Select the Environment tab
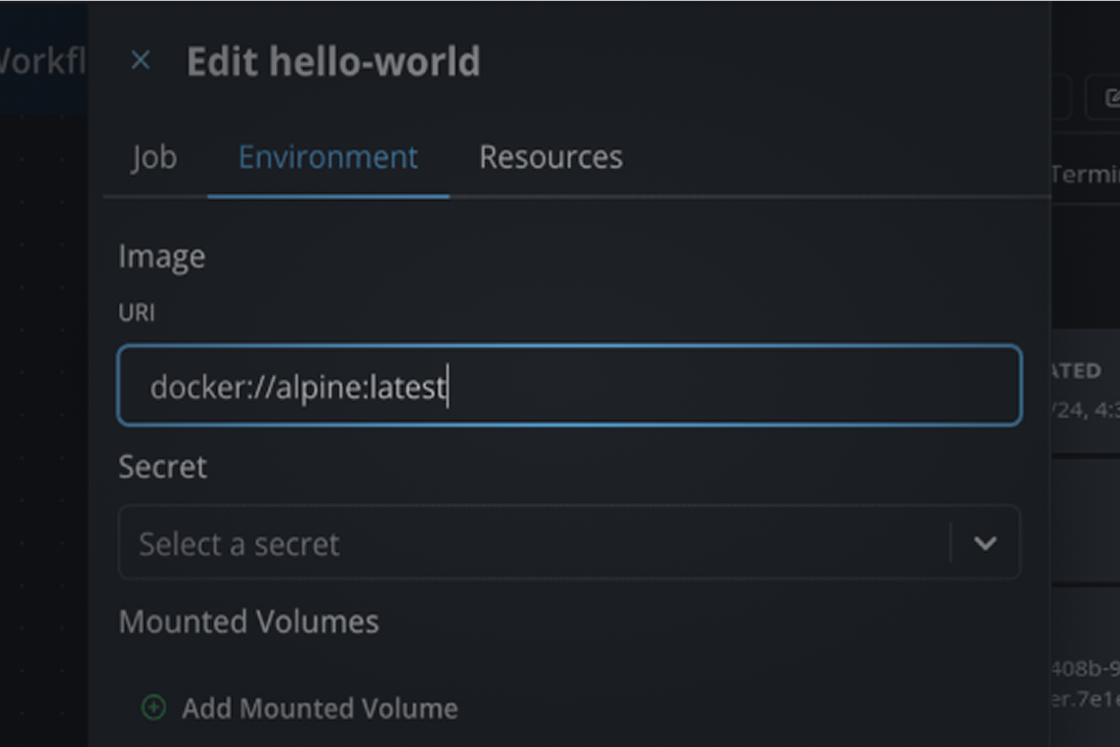The height and width of the screenshot is (747, 1120). pyautogui.click(x=328, y=157)
